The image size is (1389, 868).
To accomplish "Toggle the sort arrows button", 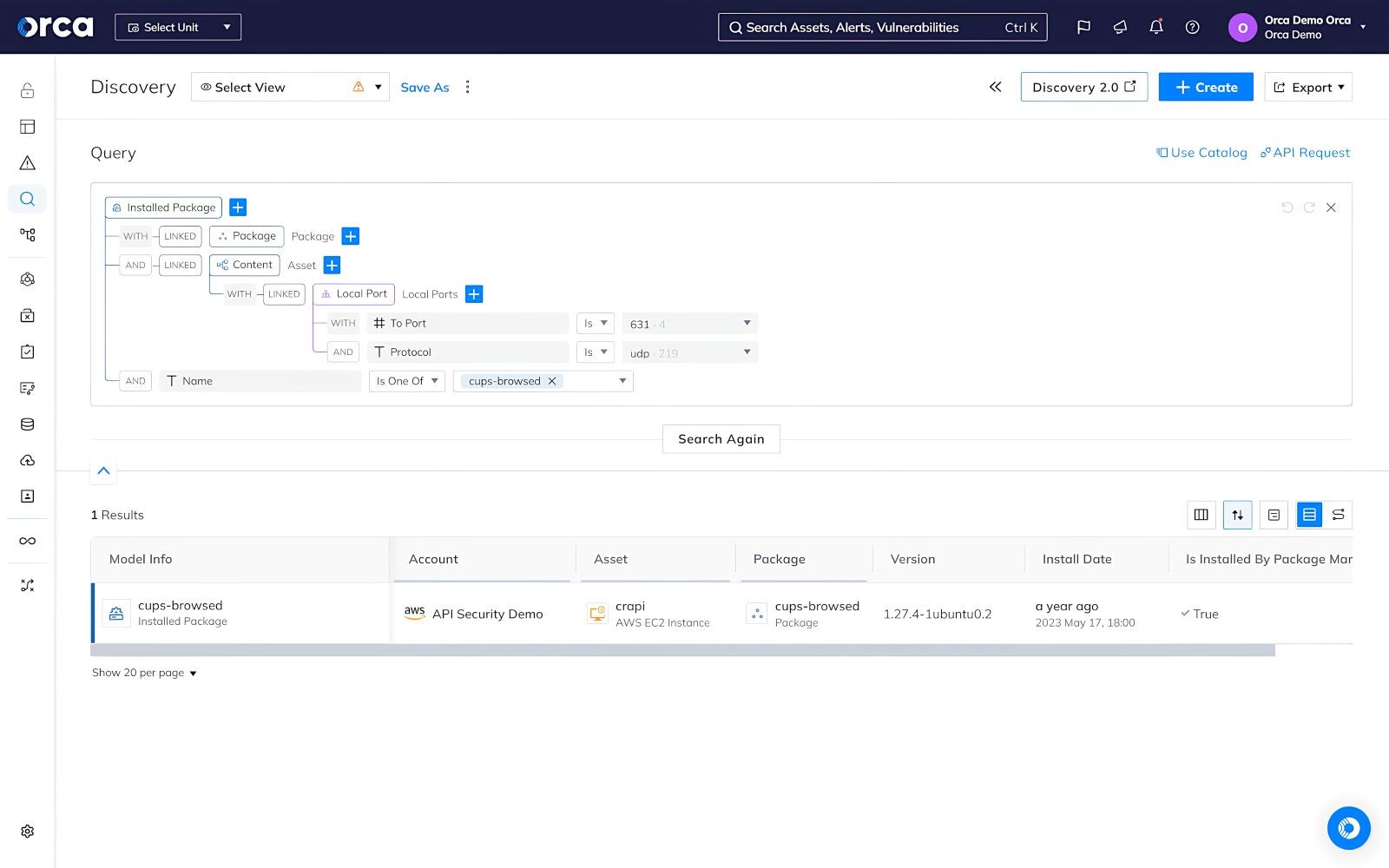I will click(x=1238, y=515).
